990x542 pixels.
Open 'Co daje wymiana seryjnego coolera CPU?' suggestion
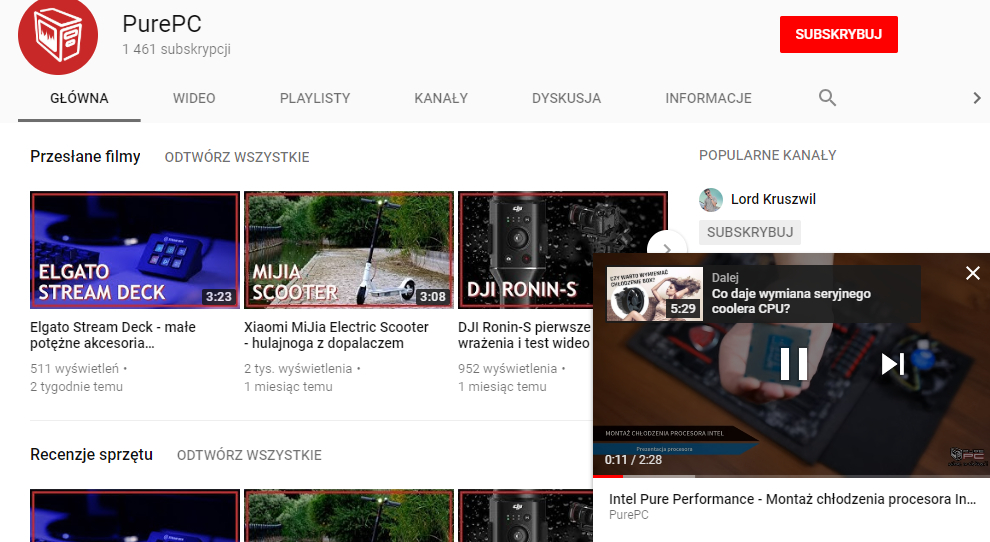[791, 301]
